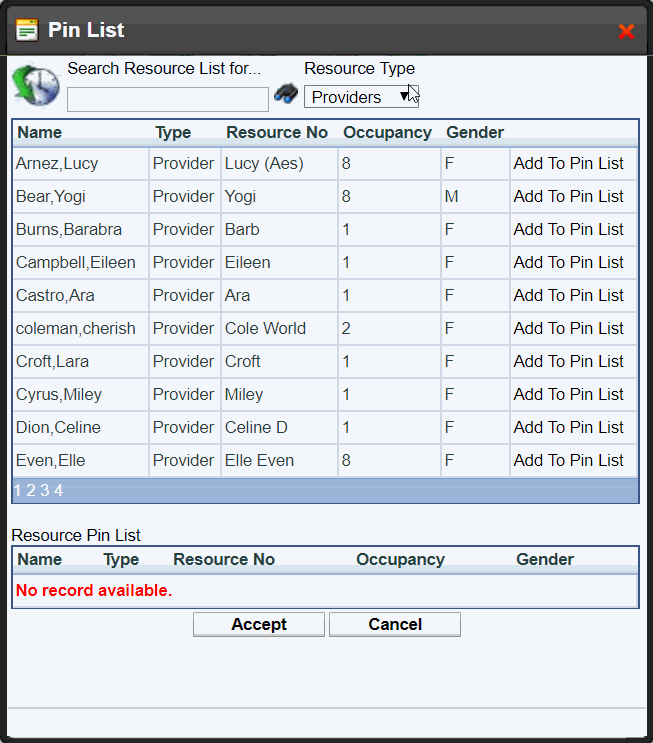The height and width of the screenshot is (743, 653).
Task: Click the Accept button
Action: [x=259, y=625]
